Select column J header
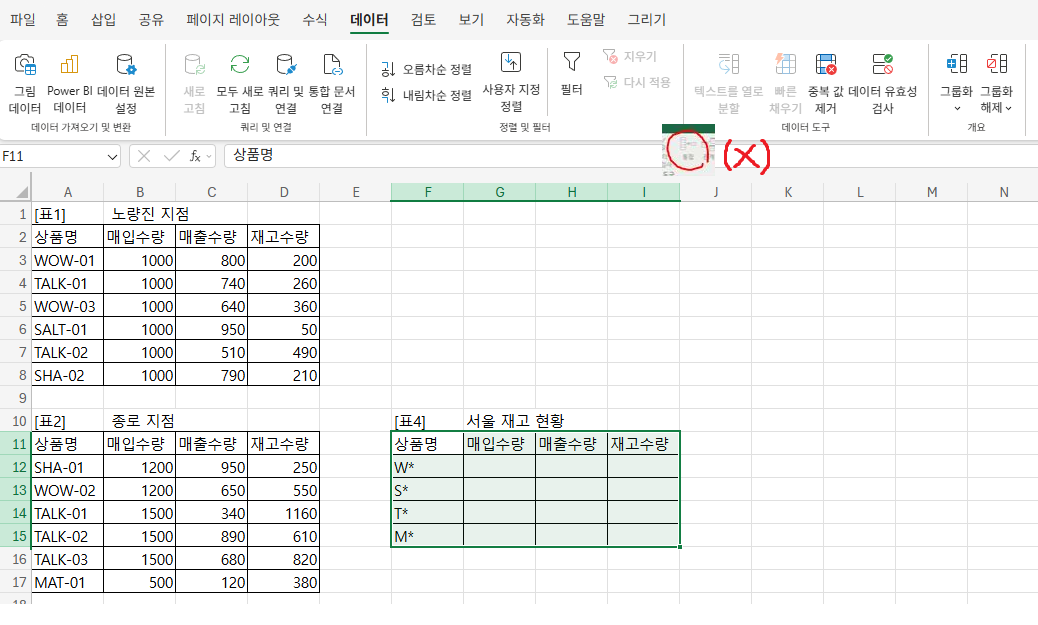The height and width of the screenshot is (625, 1038). pos(716,192)
